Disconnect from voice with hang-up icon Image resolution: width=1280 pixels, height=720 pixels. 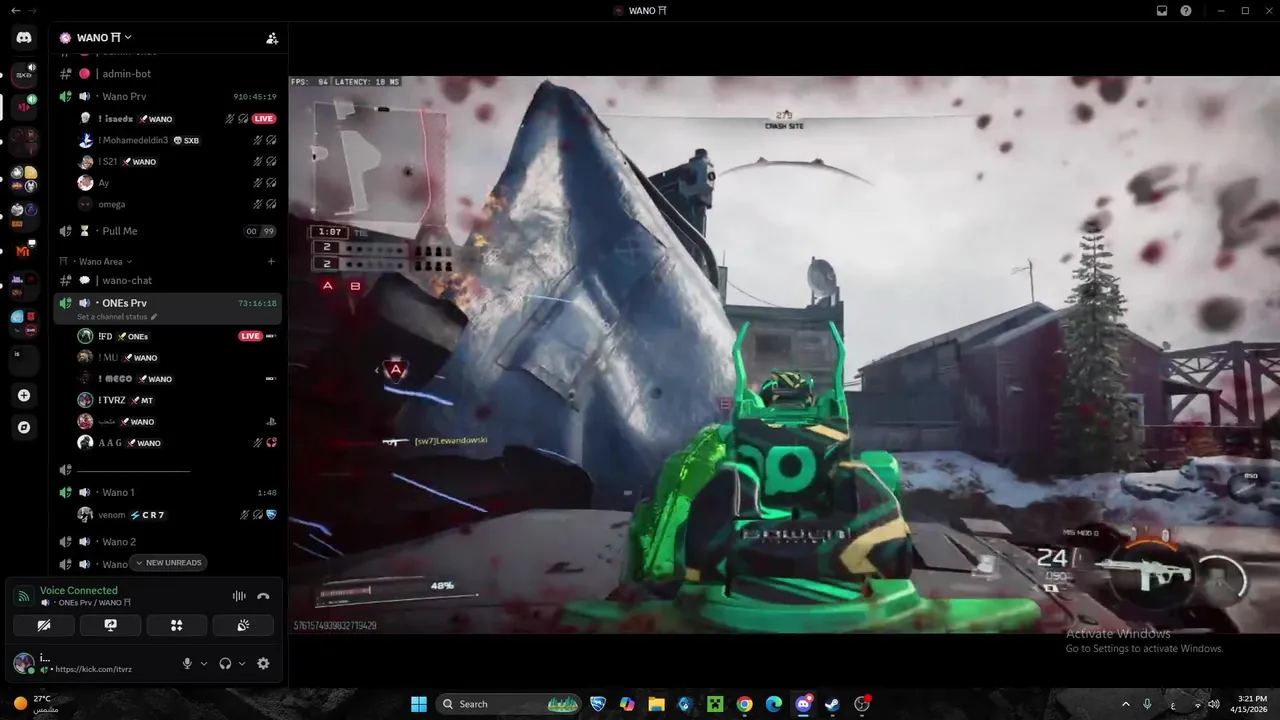click(x=263, y=596)
